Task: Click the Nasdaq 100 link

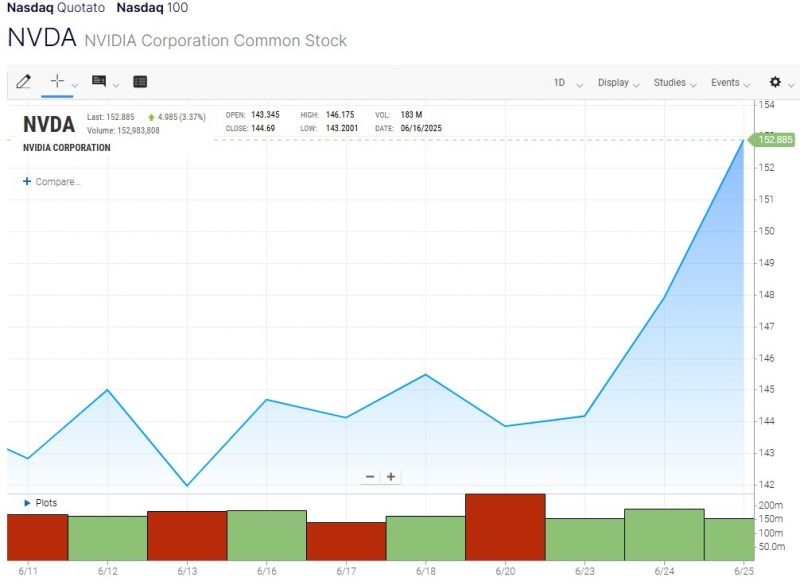Action: (151, 8)
